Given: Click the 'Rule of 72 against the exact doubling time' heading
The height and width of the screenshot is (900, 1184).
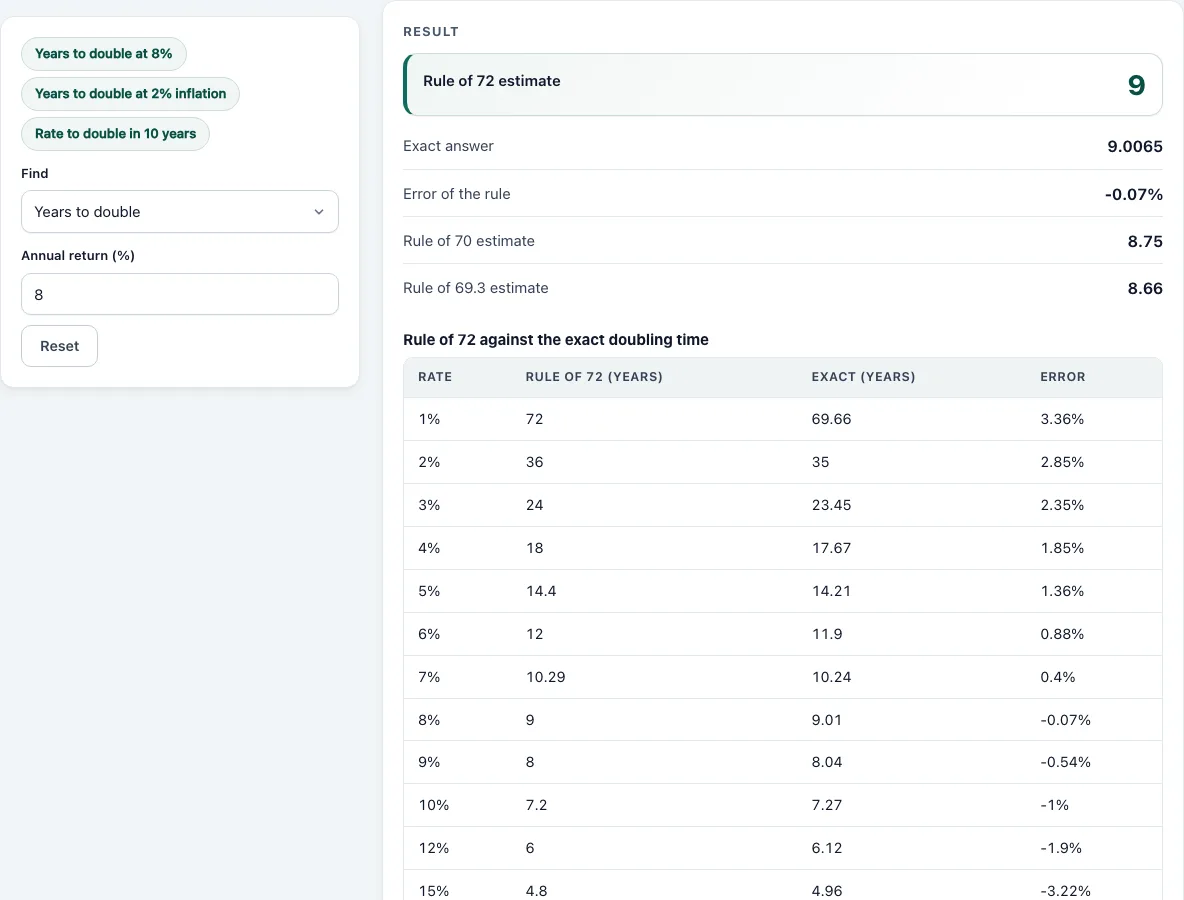Looking at the screenshot, I should pyautogui.click(x=556, y=340).
